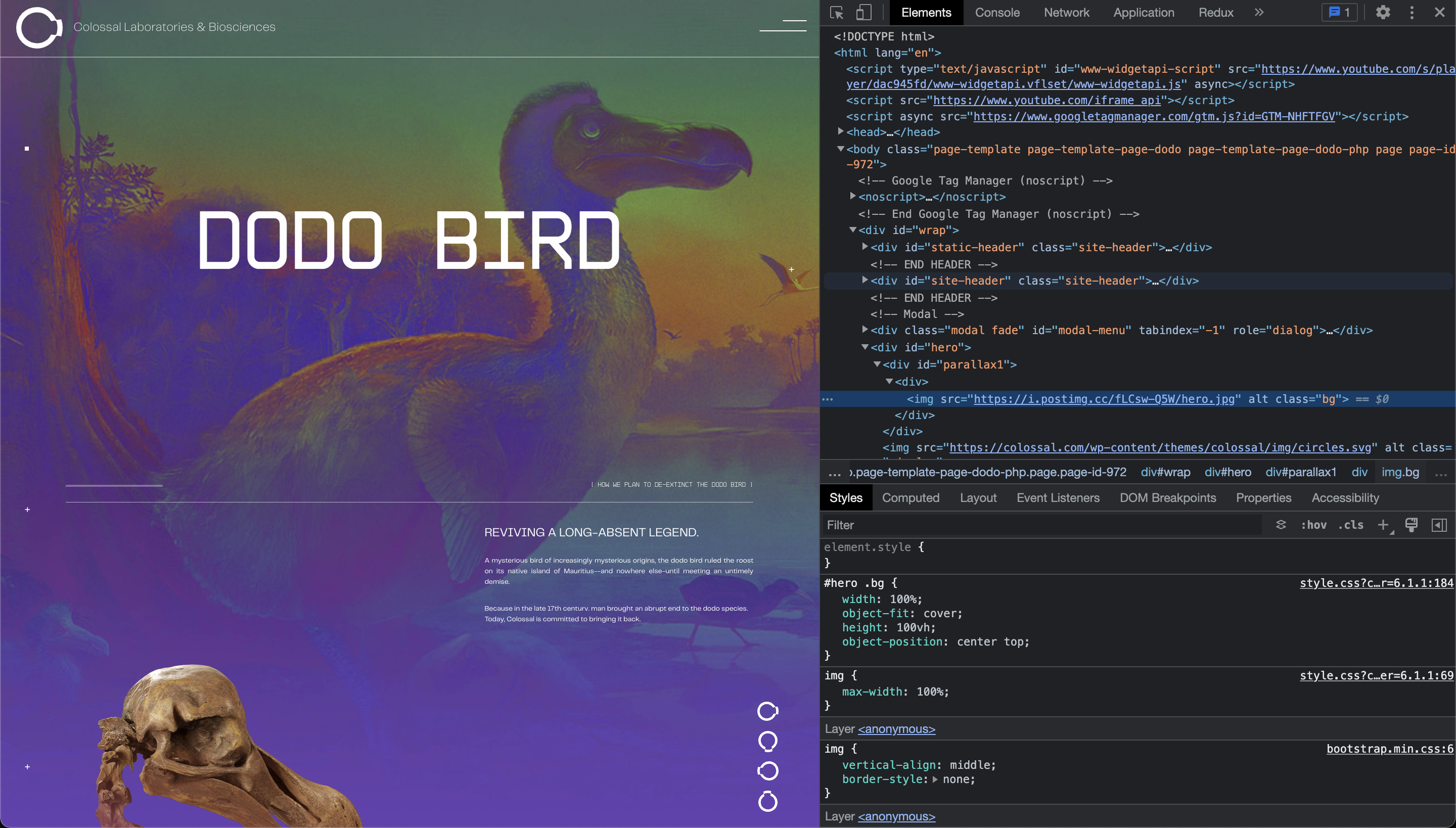Toggle the .cls classes button
This screenshot has width=1456, height=828.
pos(1351,525)
